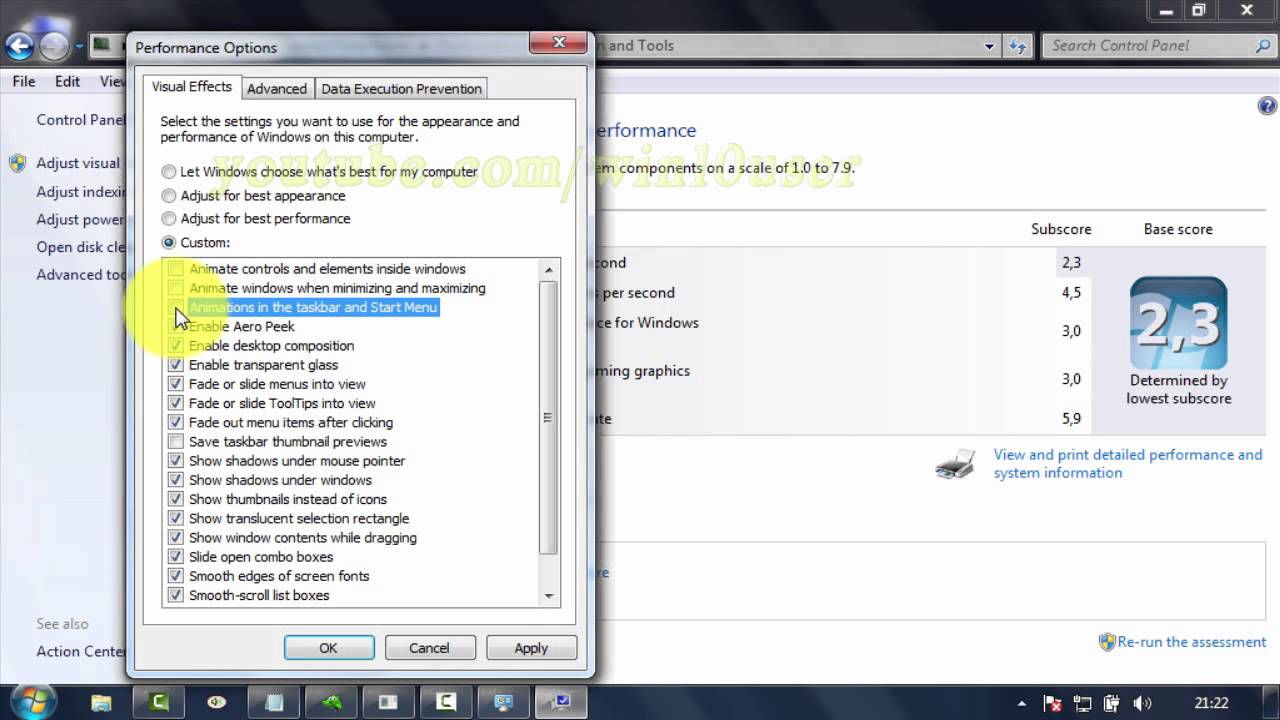Image resolution: width=1280 pixels, height=720 pixels.
Task: Open the File menu
Action: coord(24,81)
